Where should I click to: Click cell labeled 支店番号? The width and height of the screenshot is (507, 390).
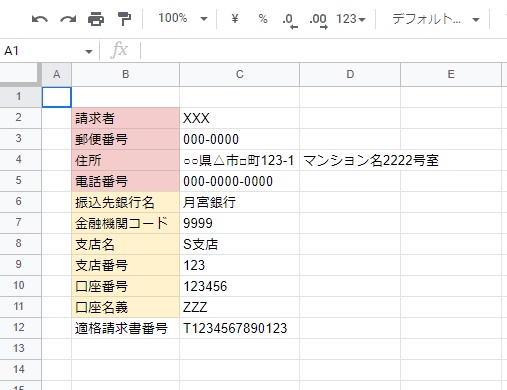point(125,265)
